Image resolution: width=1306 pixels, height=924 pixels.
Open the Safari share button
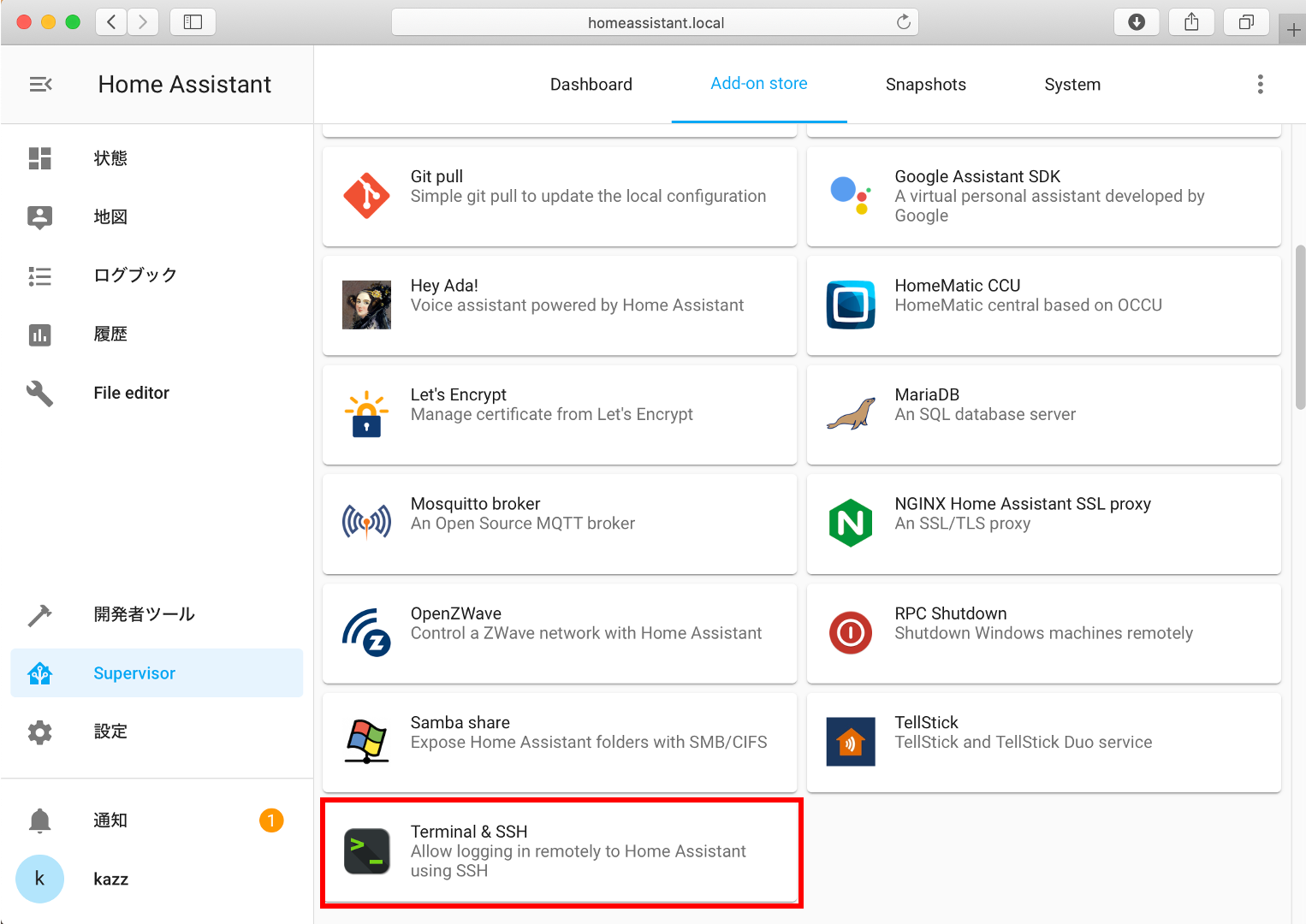(x=1191, y=22)
